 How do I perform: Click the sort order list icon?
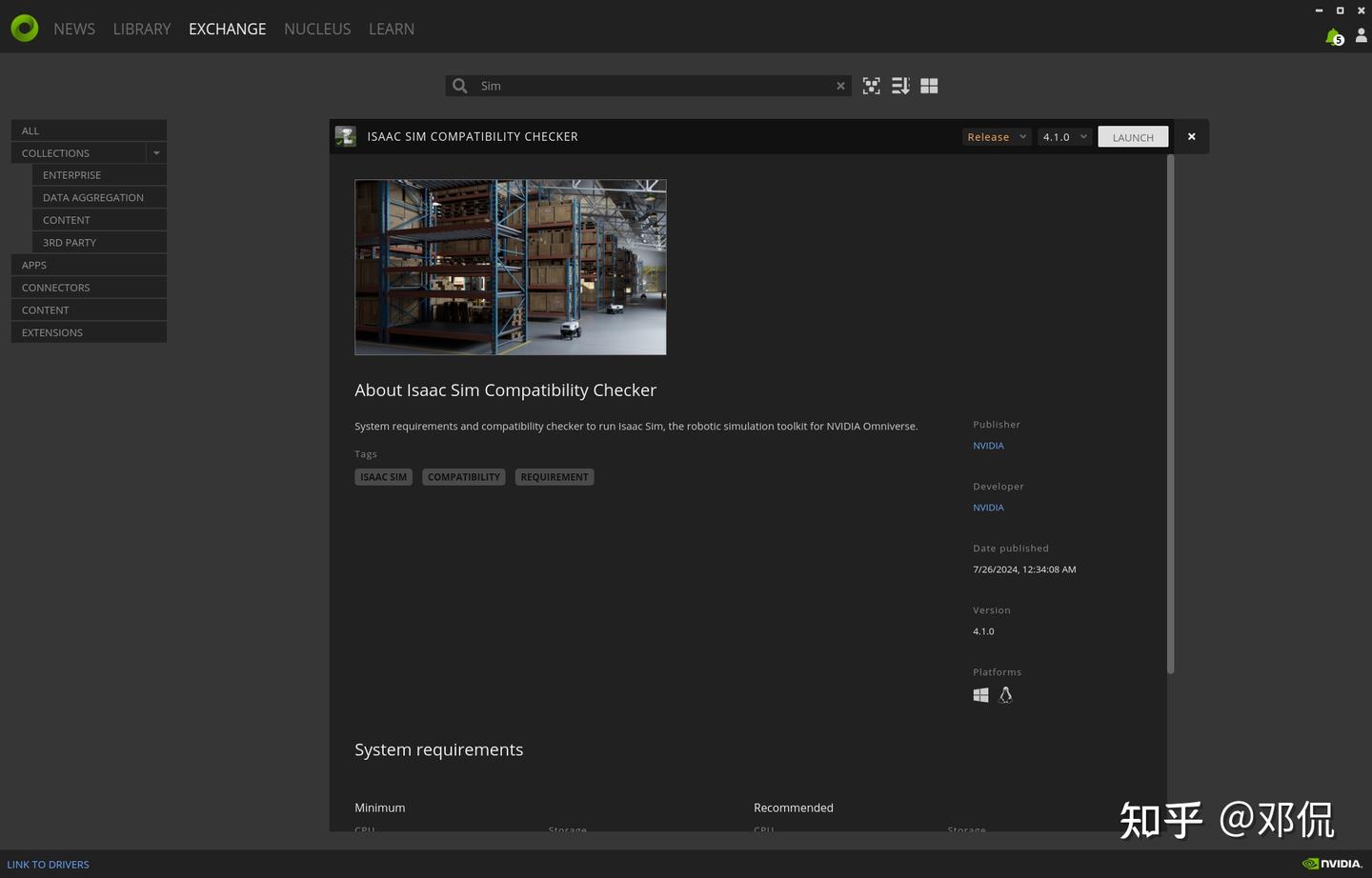tap(900, 86)
